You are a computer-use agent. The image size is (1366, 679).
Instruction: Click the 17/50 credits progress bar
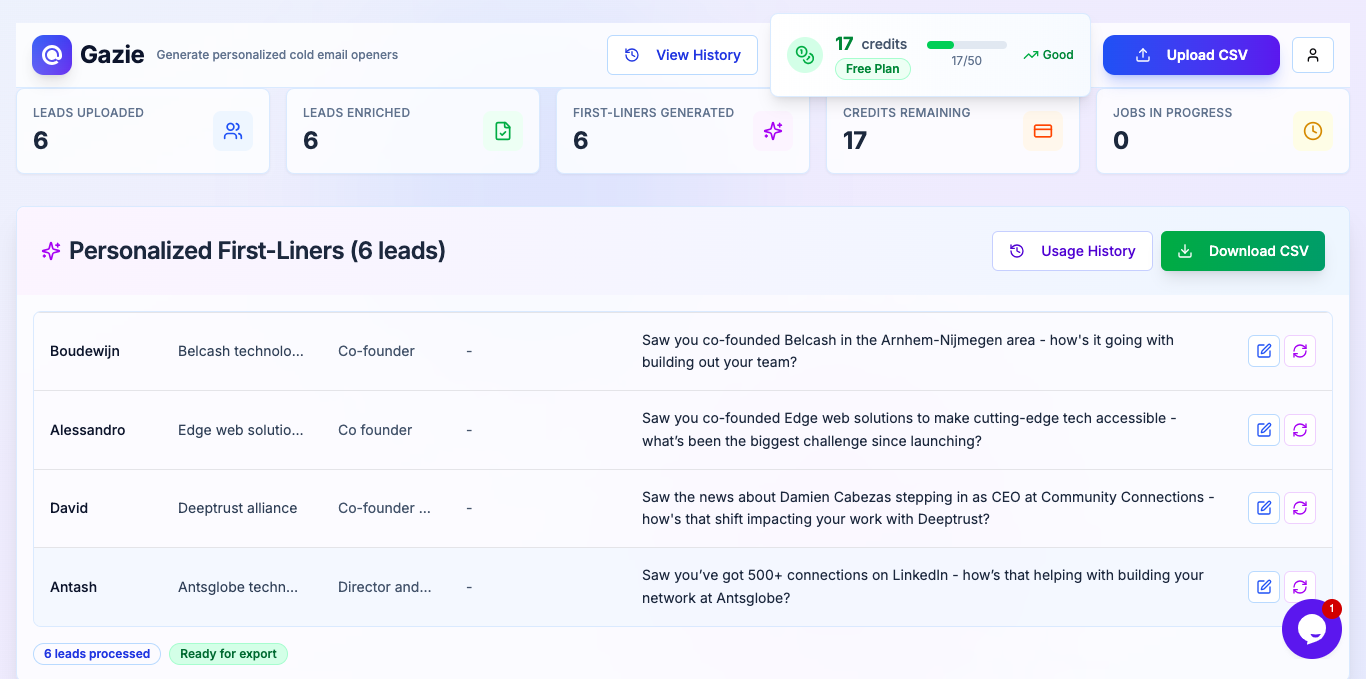coord(966,45)
